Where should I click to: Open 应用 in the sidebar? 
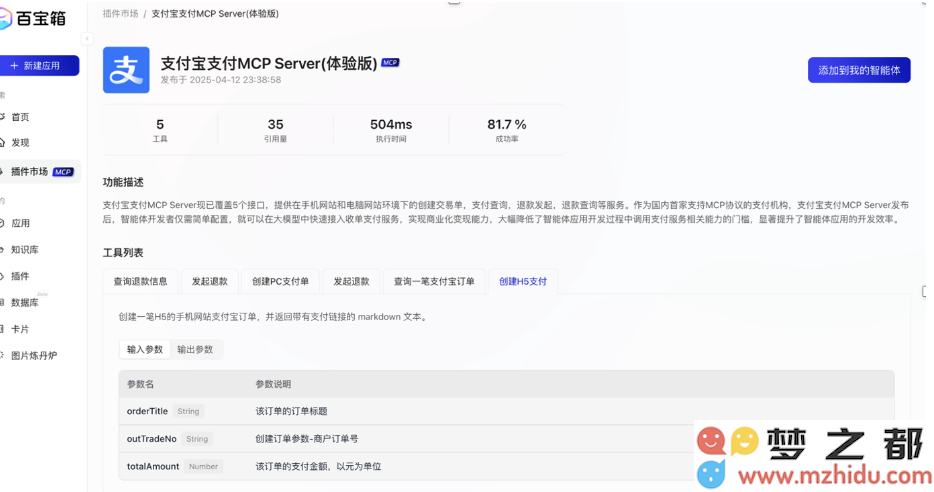point(20,223)
